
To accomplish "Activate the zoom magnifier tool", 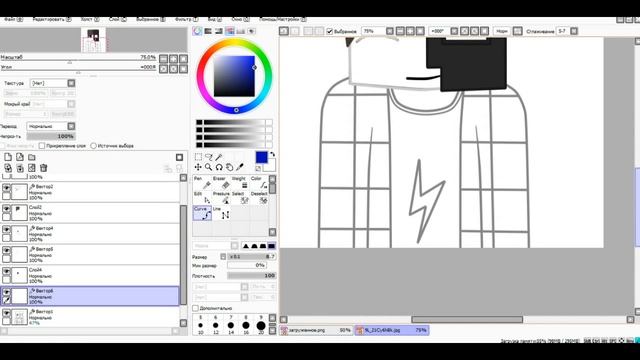I will pos(209,167).
